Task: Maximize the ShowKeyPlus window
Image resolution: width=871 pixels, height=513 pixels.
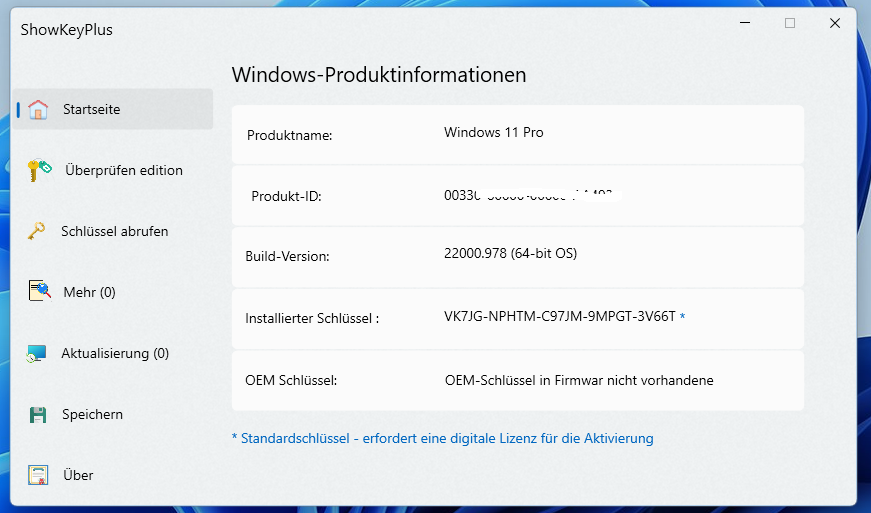Action: [x=790, y=23]
